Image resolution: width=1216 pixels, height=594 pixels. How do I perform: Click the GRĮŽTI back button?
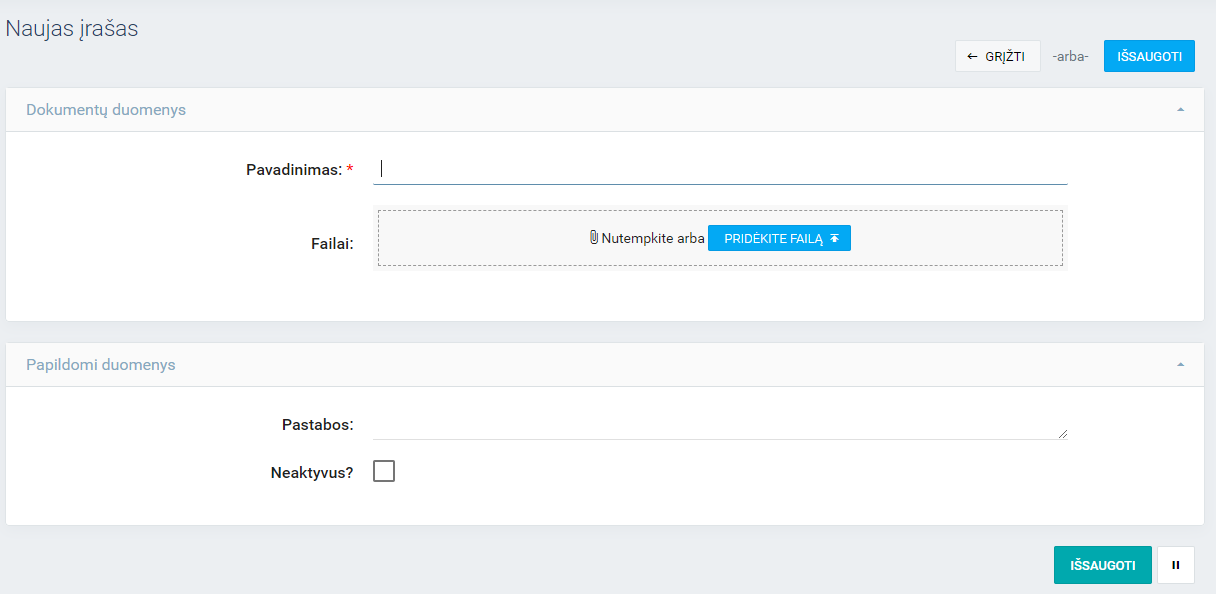pos(997,56)
